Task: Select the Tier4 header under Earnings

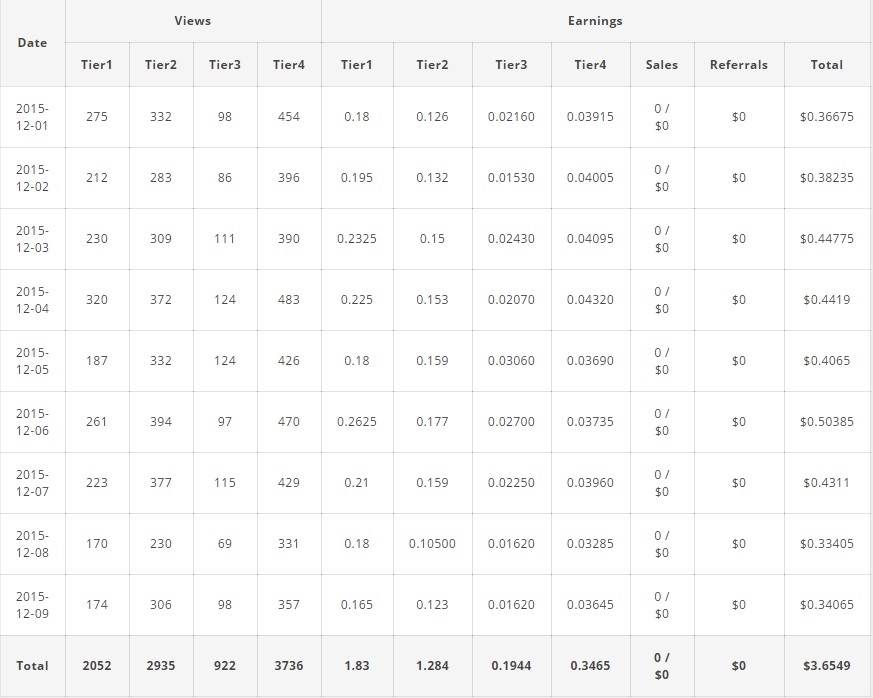Action: pos(590,65)
